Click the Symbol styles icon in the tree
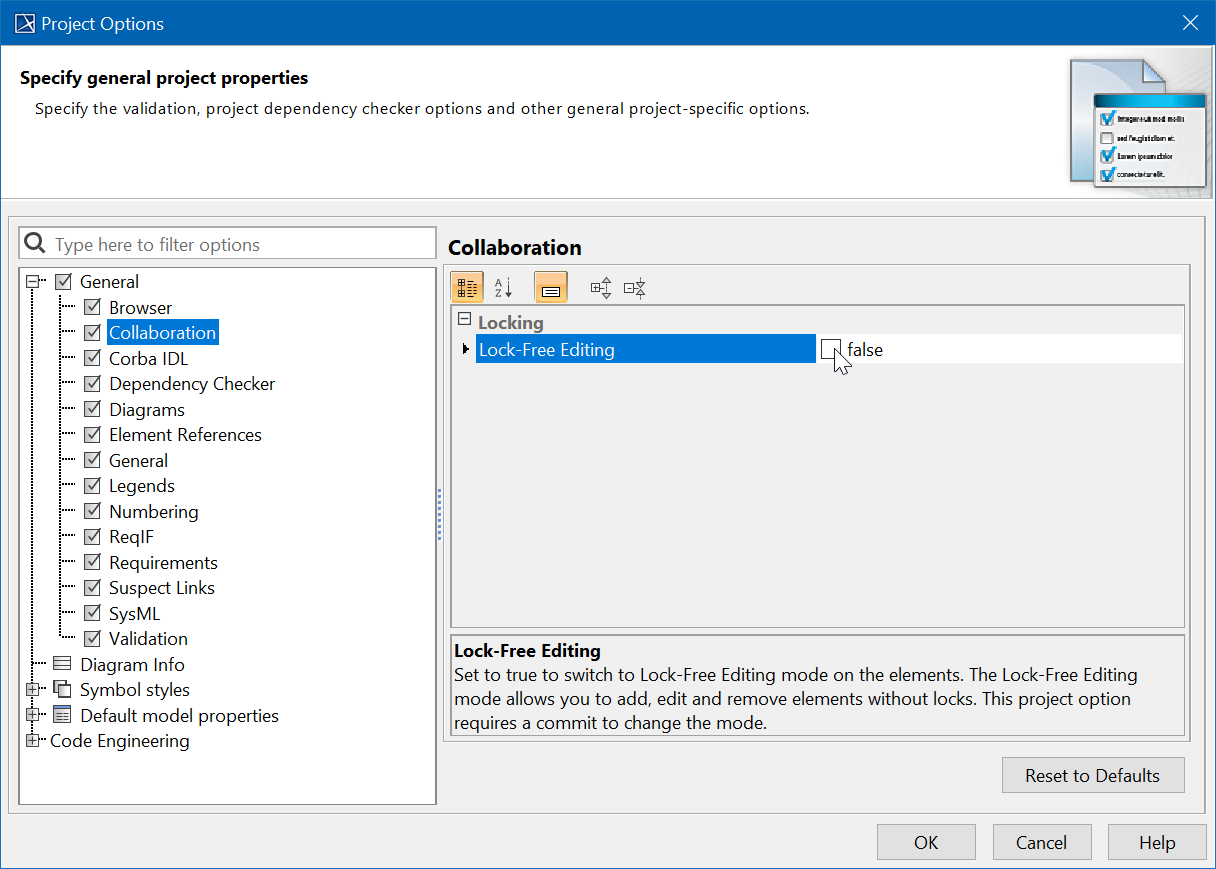Image resolution: width=1216 pixels, height=869 pixels. click(x=62, y=690)
